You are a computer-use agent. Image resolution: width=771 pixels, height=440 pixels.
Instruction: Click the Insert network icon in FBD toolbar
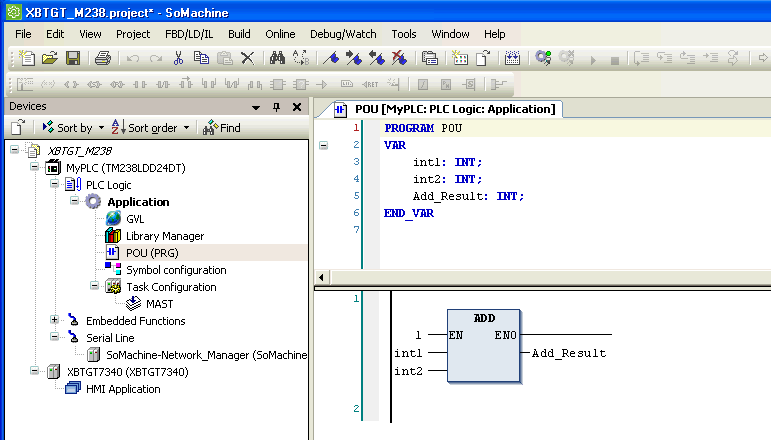click(x=24, y=85)
